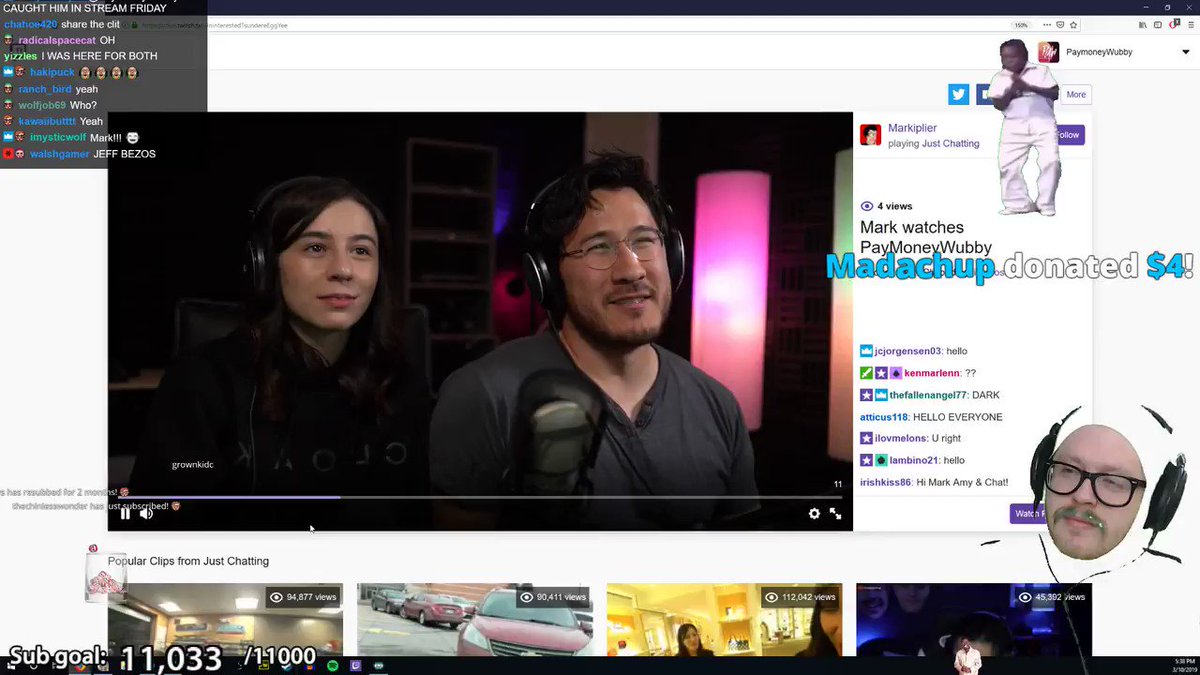The image size is (1200, 675).
Task: Click the 'Popular Clips from Just Chatting' heading
Action: click(x=188, y=561)
